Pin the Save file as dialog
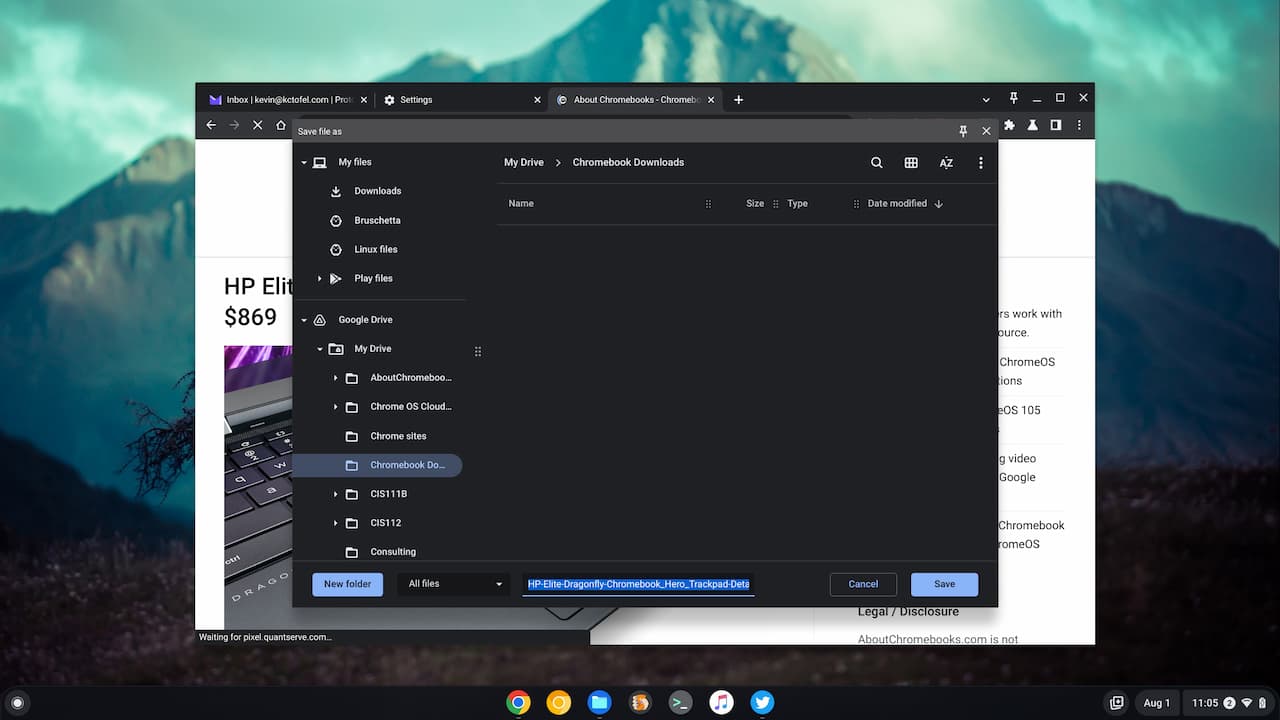The image size is (1280, 720). [963, 131]
